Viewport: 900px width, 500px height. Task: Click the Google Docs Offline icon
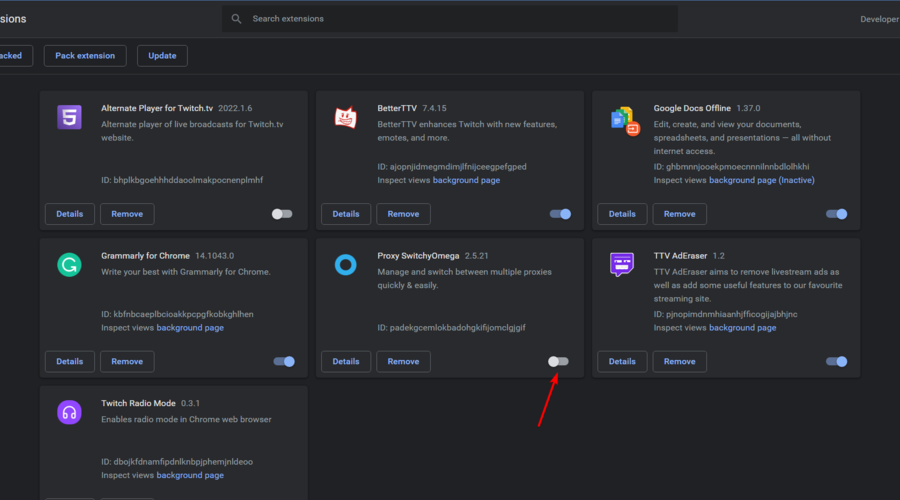tap(624, 120)
